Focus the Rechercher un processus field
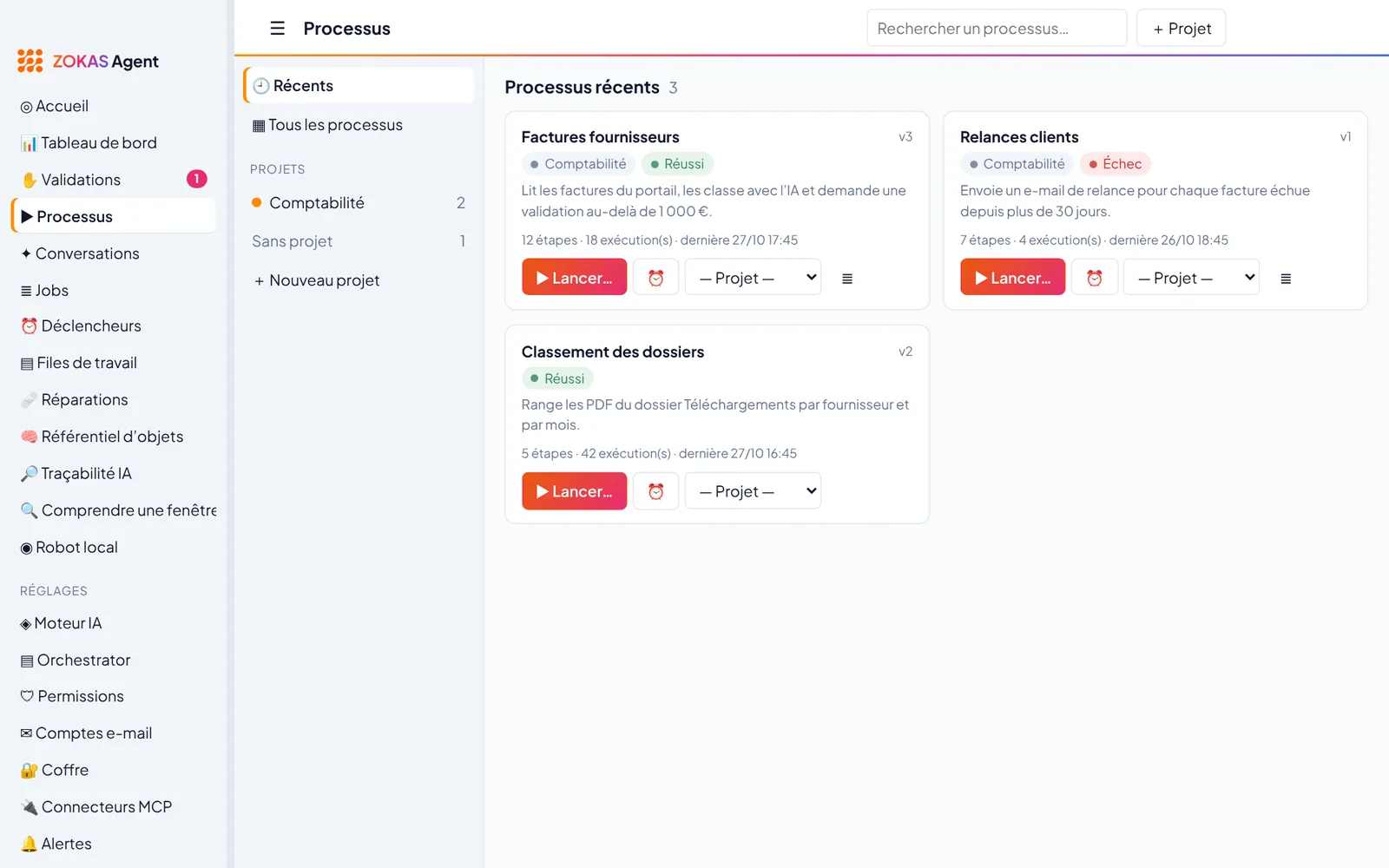Viewport: 1389px width, 868px height. point(997,29)
